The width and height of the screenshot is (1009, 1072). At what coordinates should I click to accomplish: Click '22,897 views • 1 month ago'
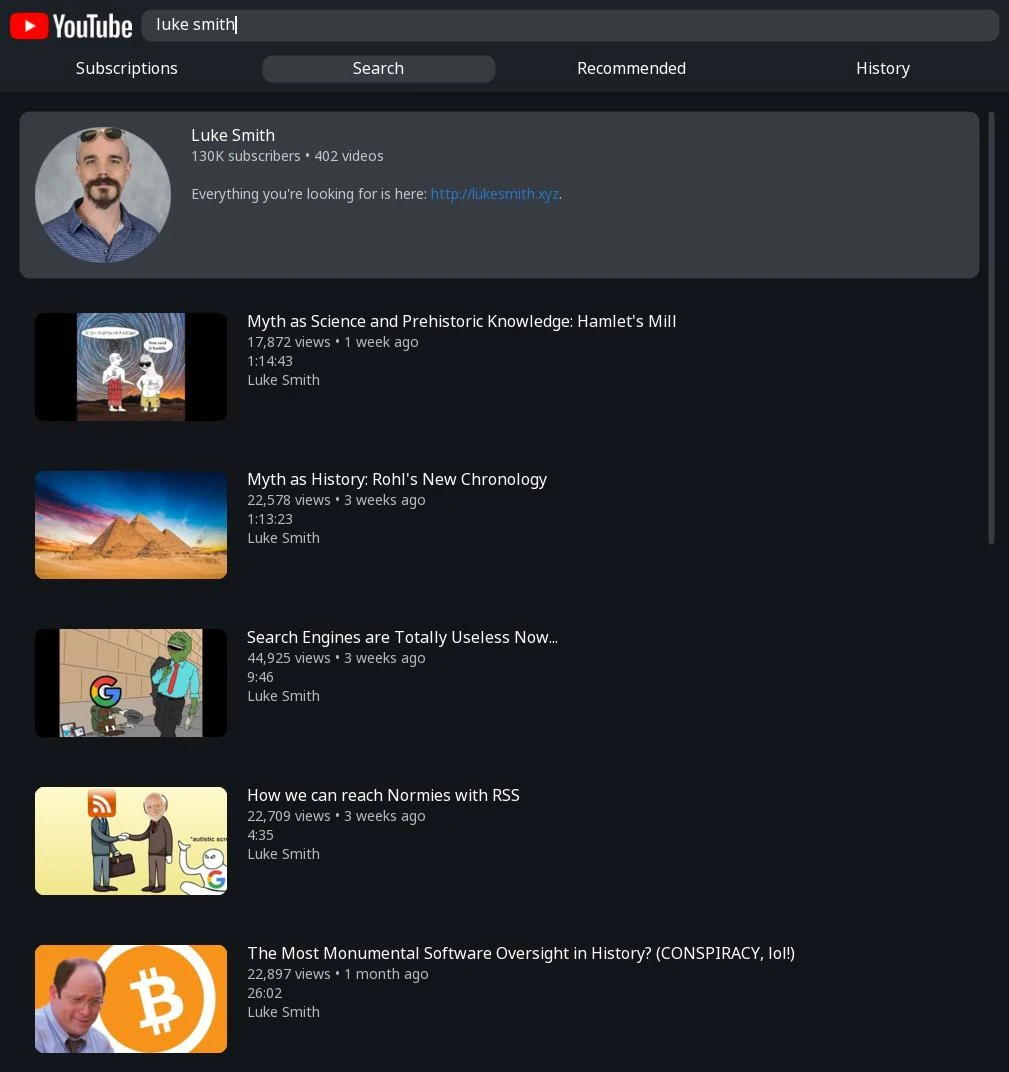click(x=338, y=974)
